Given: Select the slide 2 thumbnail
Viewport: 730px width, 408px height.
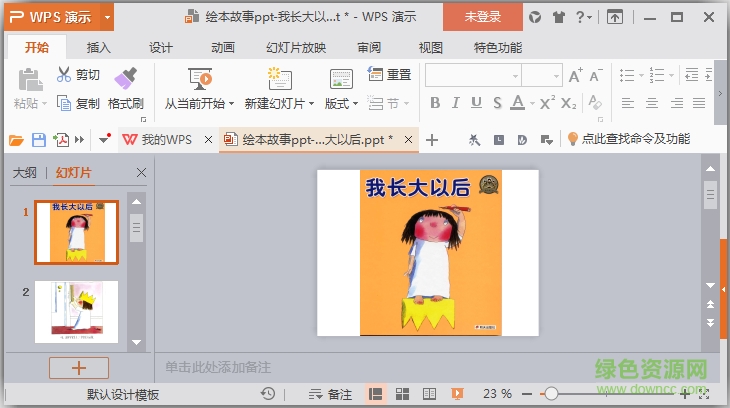Looking at the screenshot, I should tap(76, 311).
